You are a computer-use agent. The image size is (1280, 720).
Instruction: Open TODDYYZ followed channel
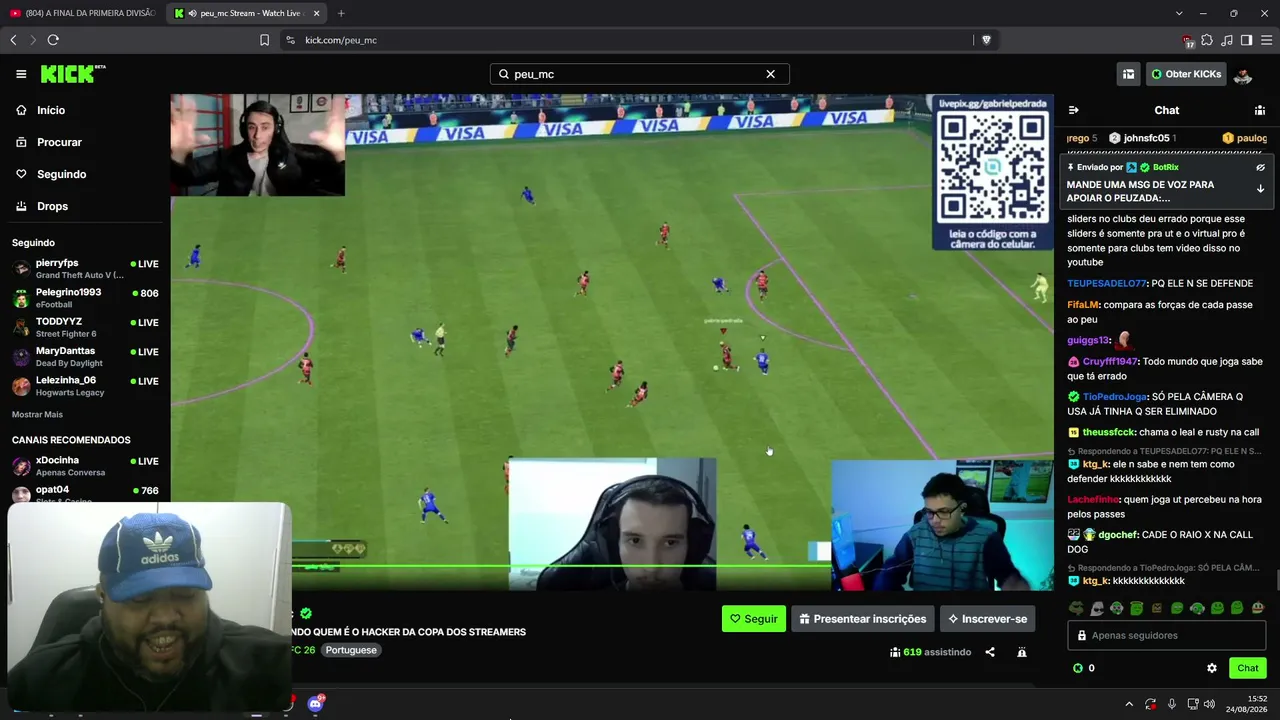click(x=85, y=327)
